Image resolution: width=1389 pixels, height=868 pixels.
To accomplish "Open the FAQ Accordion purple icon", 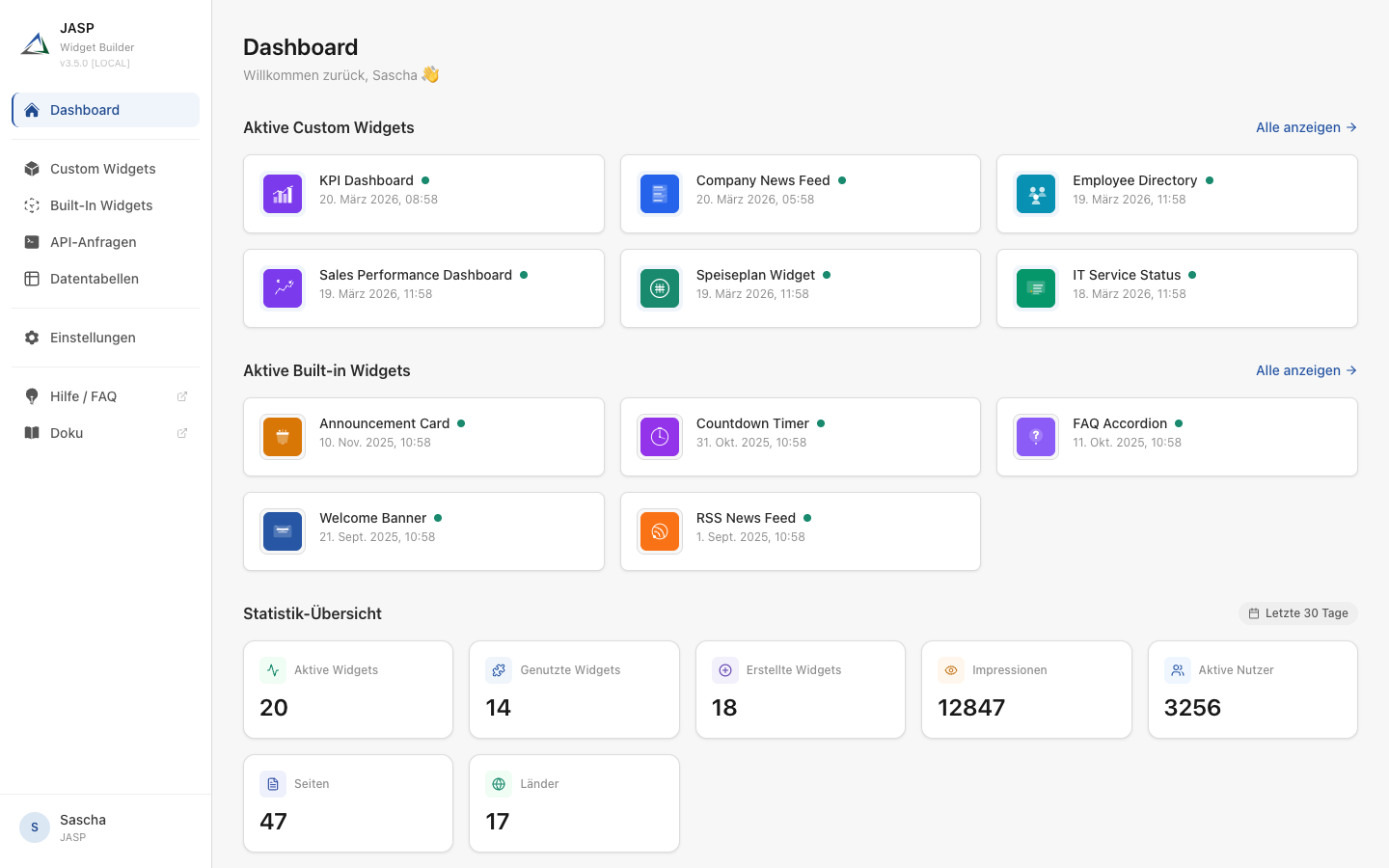I will (x=1036, y=436).
